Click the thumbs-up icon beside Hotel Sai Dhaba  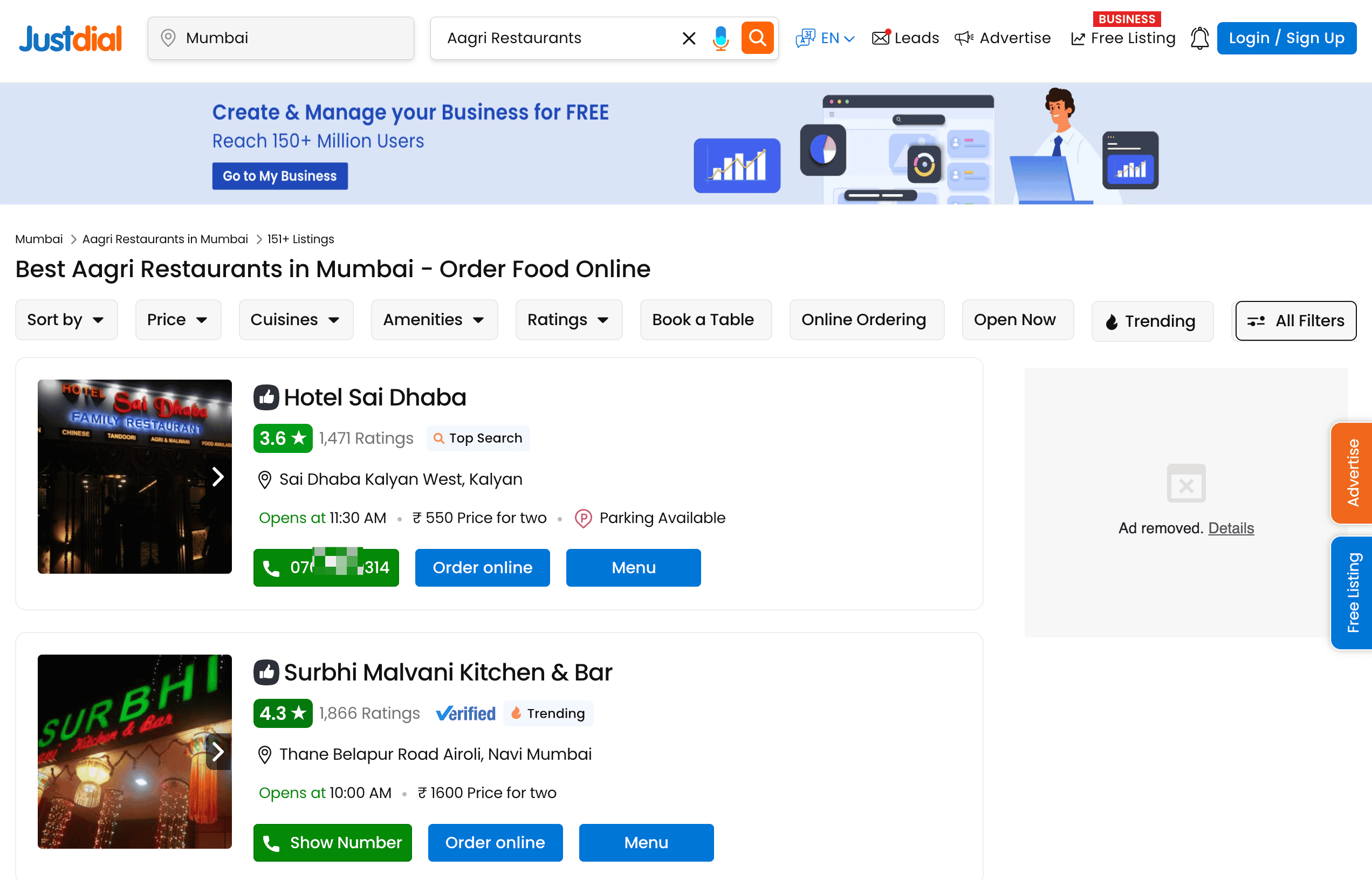[266, 397]
